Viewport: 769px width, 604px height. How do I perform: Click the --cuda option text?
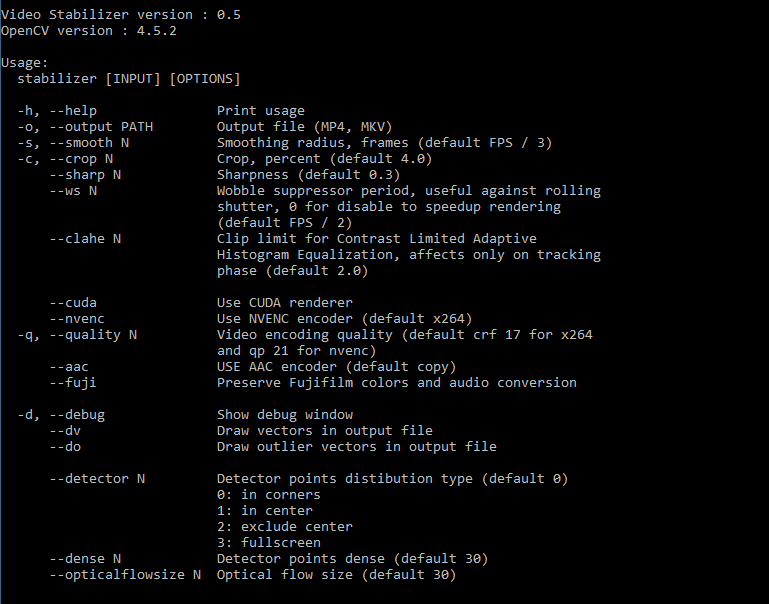73,303
